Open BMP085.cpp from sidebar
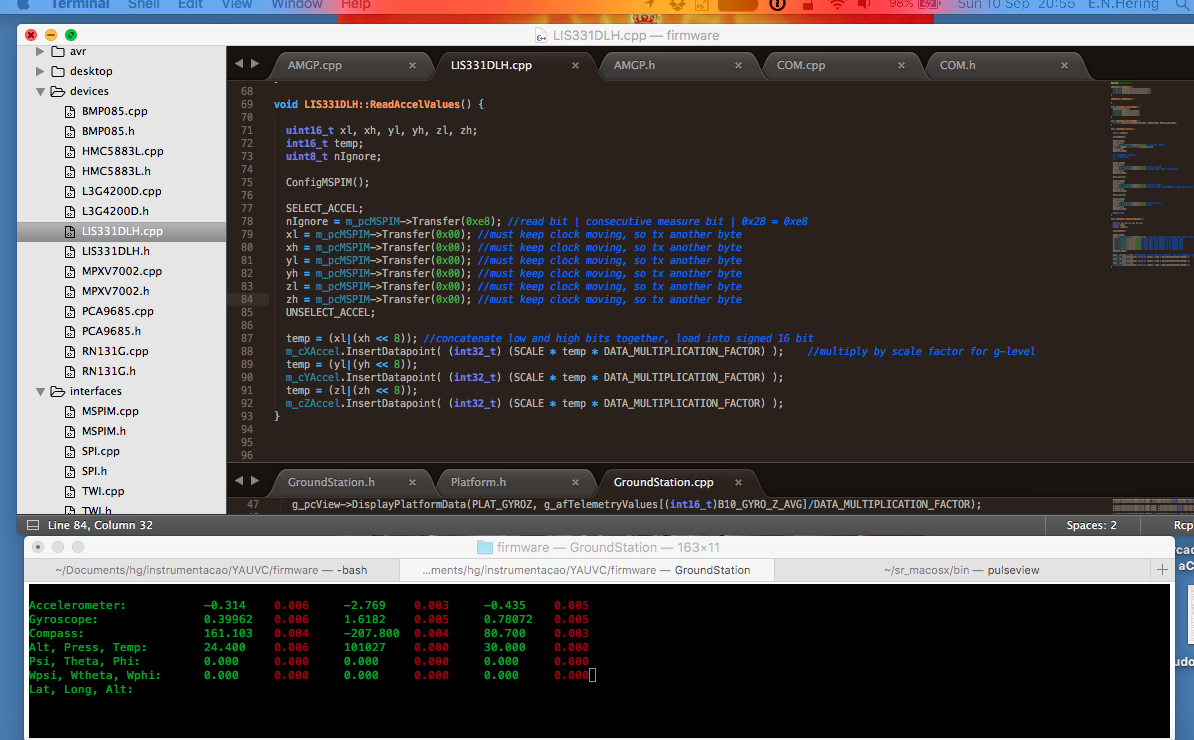The height and width of the screenshot is (740, 1194). (x=114, y=111)
